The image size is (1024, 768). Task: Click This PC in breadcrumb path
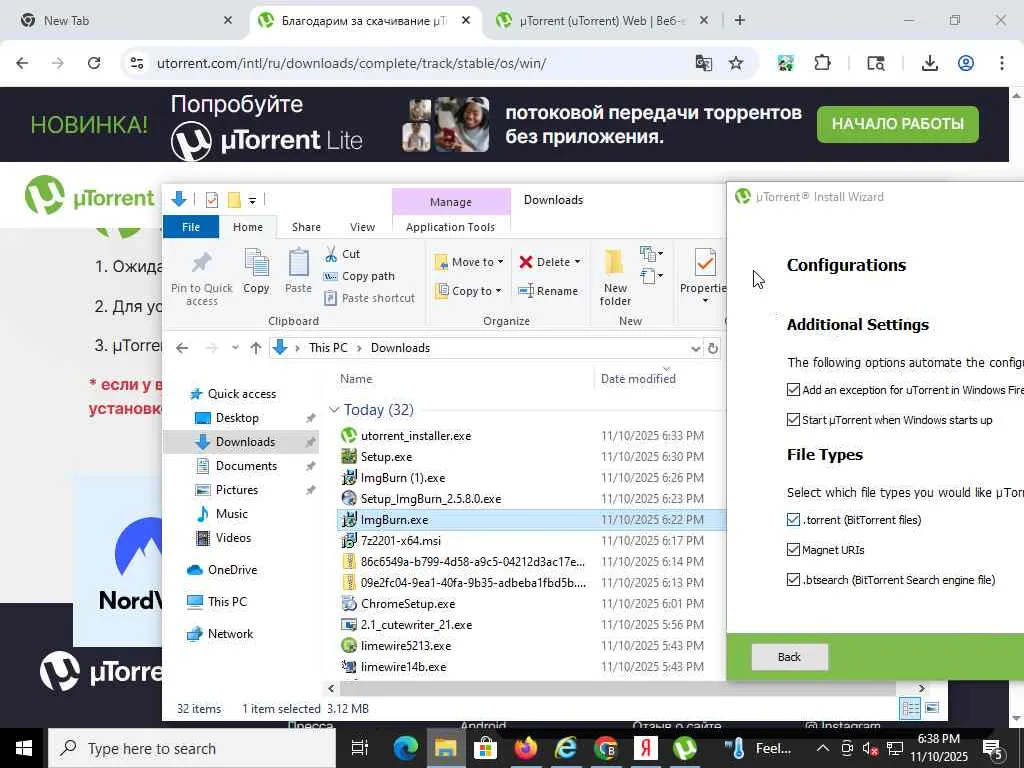click(328, 348)
